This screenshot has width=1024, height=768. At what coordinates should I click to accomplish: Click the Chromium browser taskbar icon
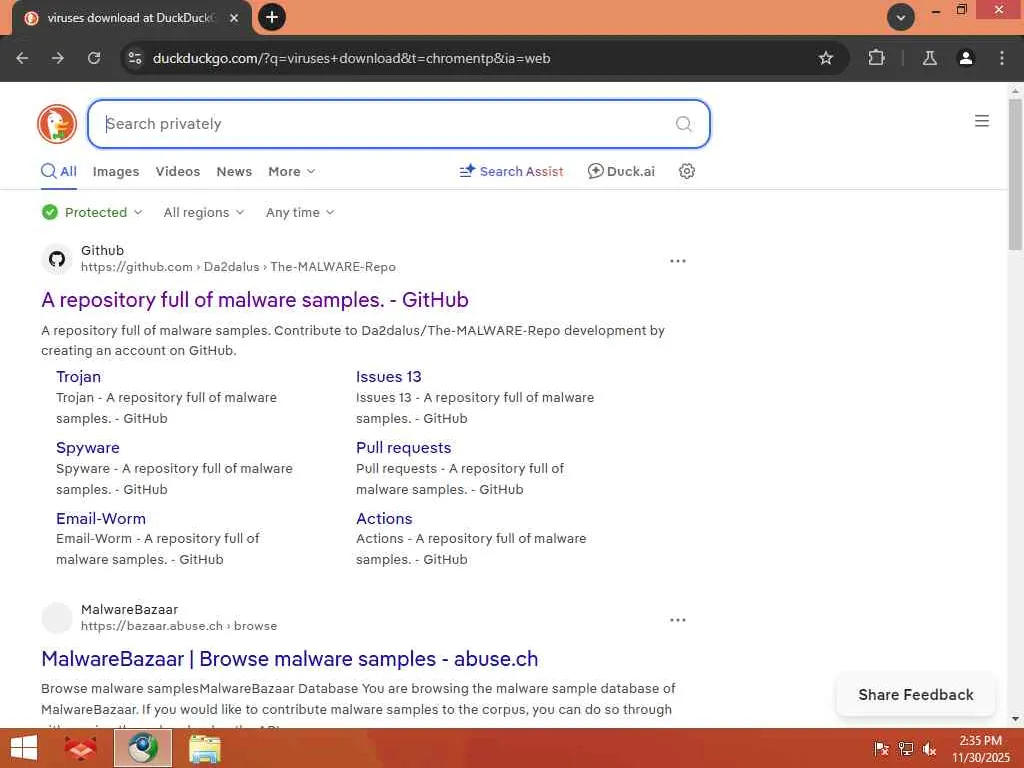click(143, 748)
